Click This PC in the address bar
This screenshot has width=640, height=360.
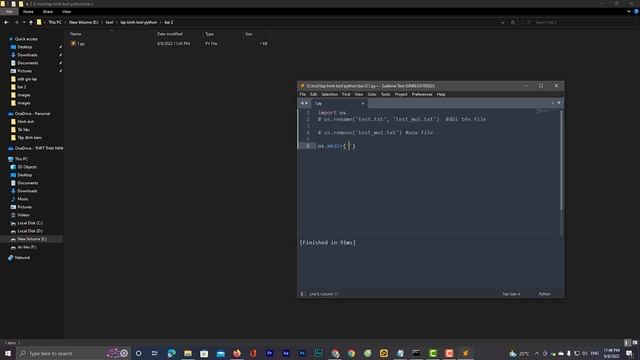click(55, 22)
